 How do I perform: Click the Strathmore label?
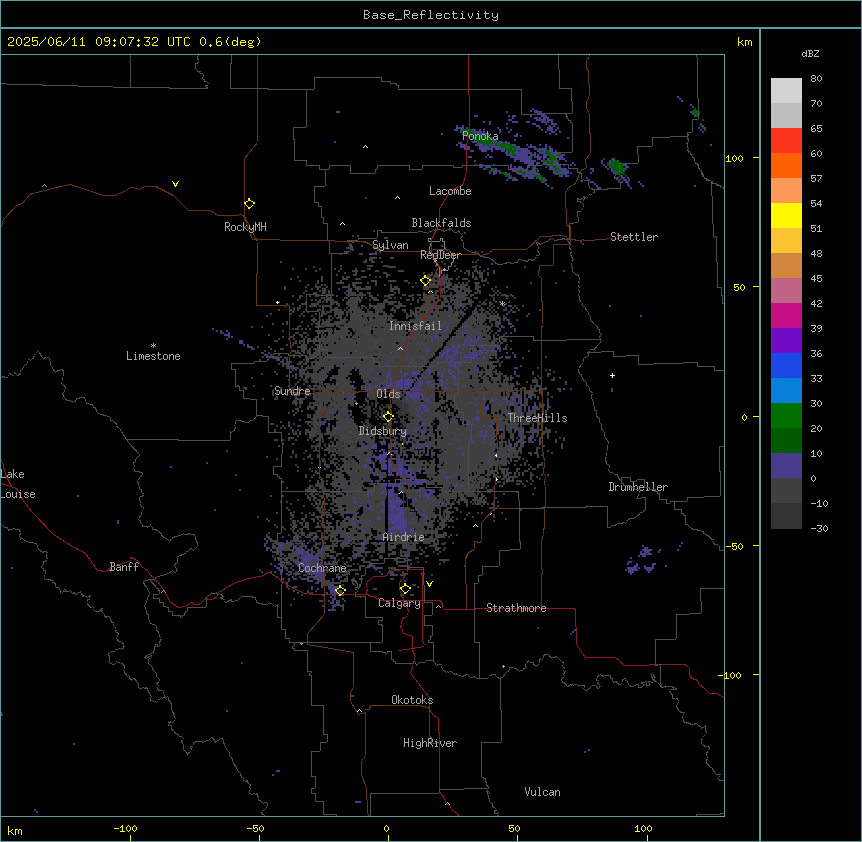click(x=516, y=608)
